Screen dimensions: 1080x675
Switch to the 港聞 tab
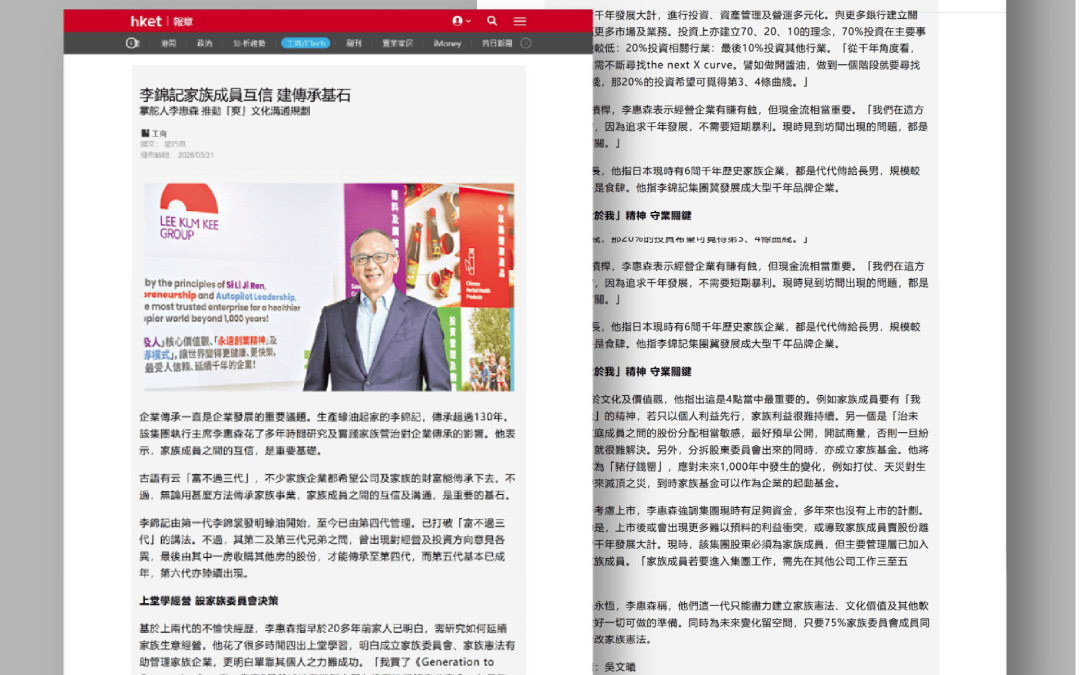coord(169,43)
